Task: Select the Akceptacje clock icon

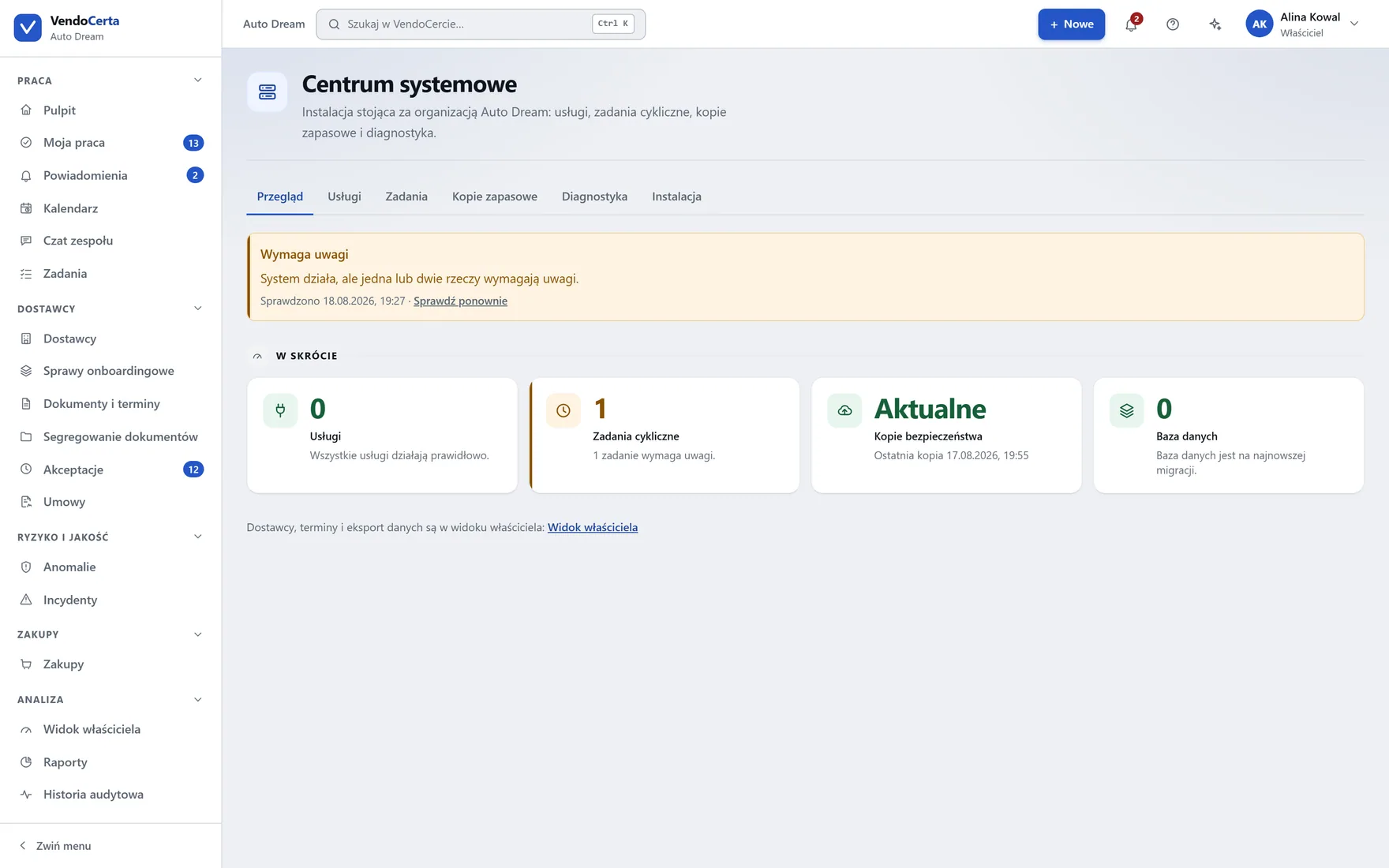Action: [26, 470]
